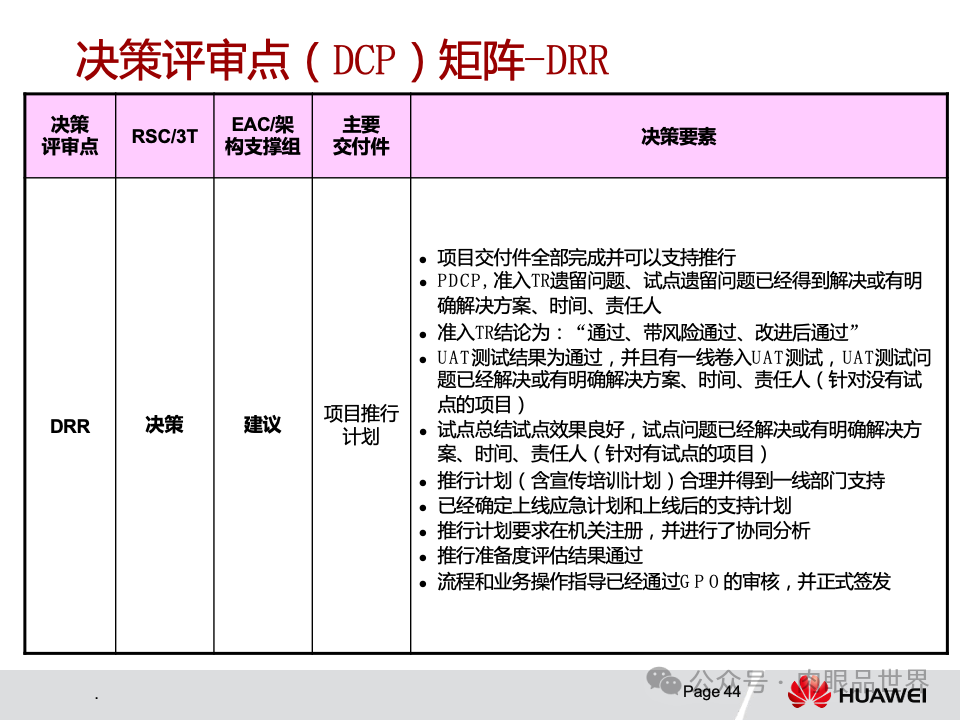The height and width of the screenshot is (720, 960).
Task: Click the Huawei logo
Action: (x=857, y=694)
